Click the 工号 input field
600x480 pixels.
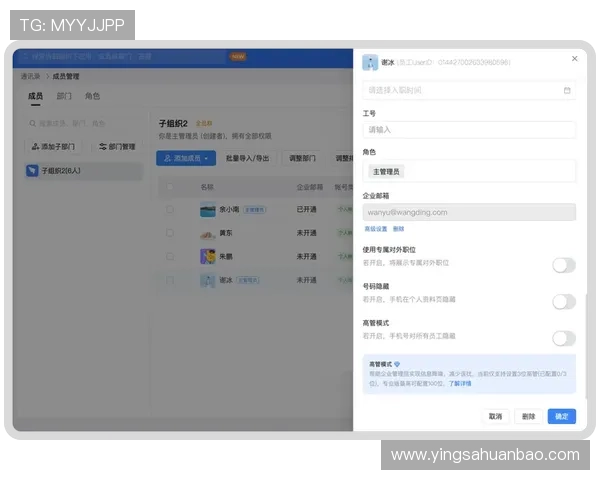click(469, 130)
